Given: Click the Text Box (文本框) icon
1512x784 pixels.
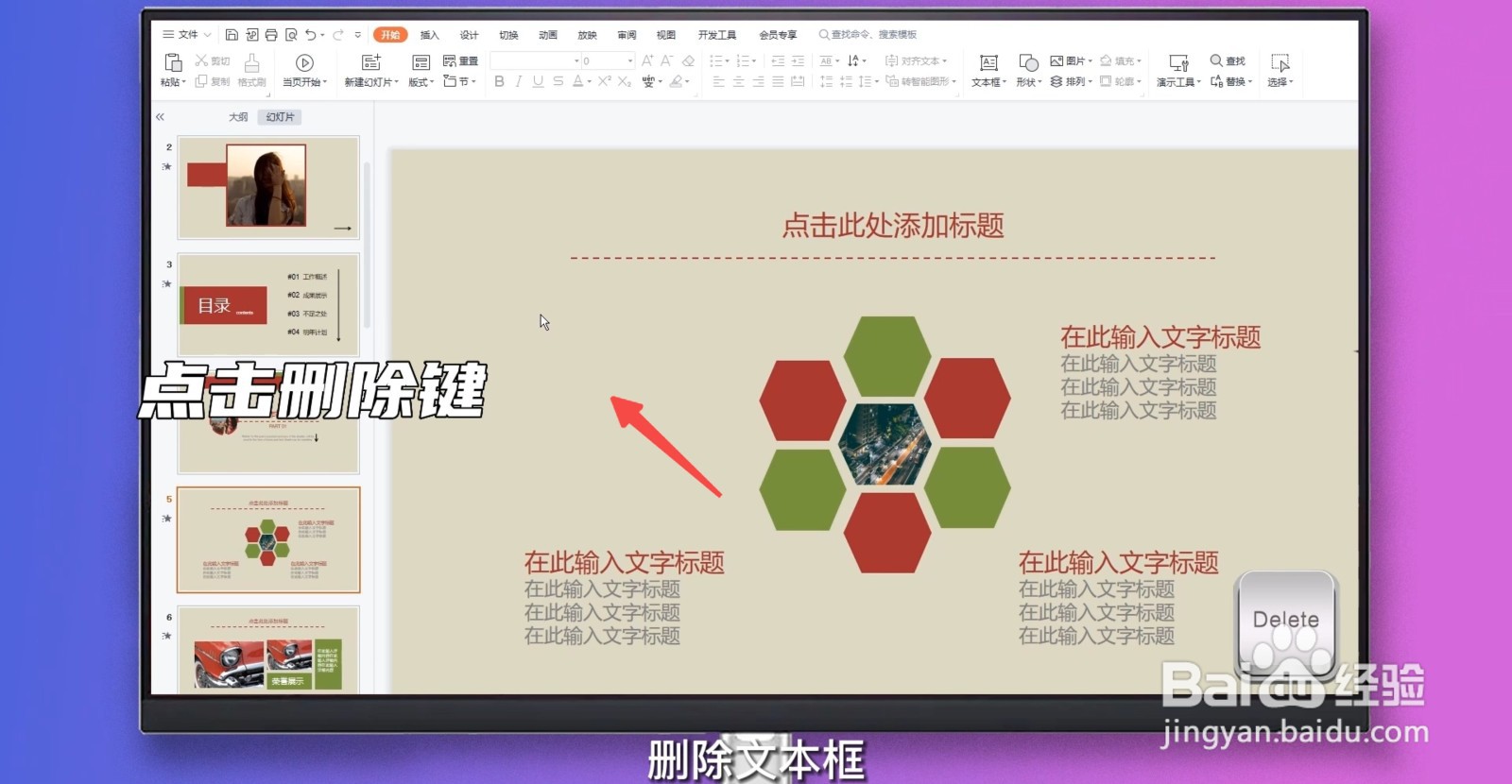Looking at the screenshot, I should (988, 63).
